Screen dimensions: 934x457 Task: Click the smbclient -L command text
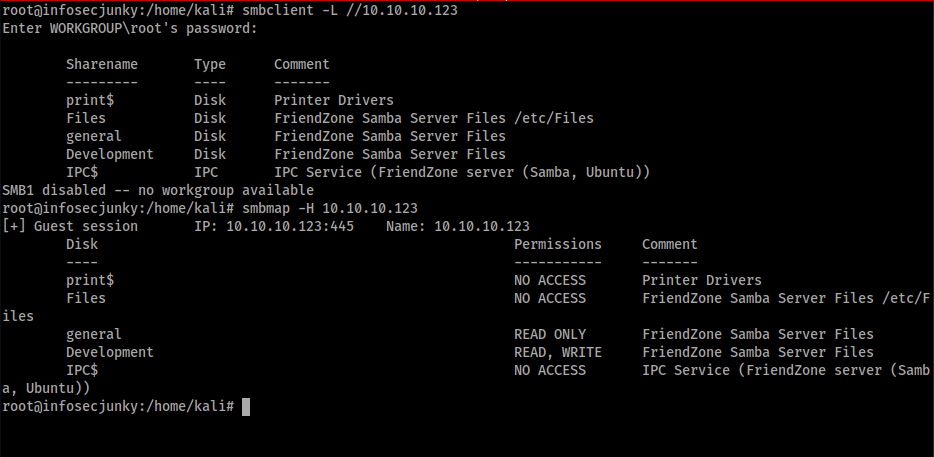350,10
